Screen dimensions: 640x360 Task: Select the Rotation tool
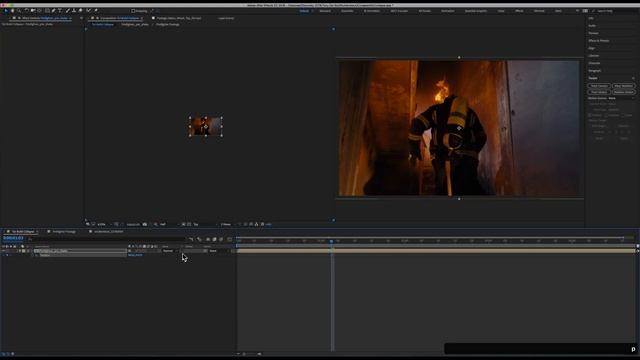coord(27,11)
